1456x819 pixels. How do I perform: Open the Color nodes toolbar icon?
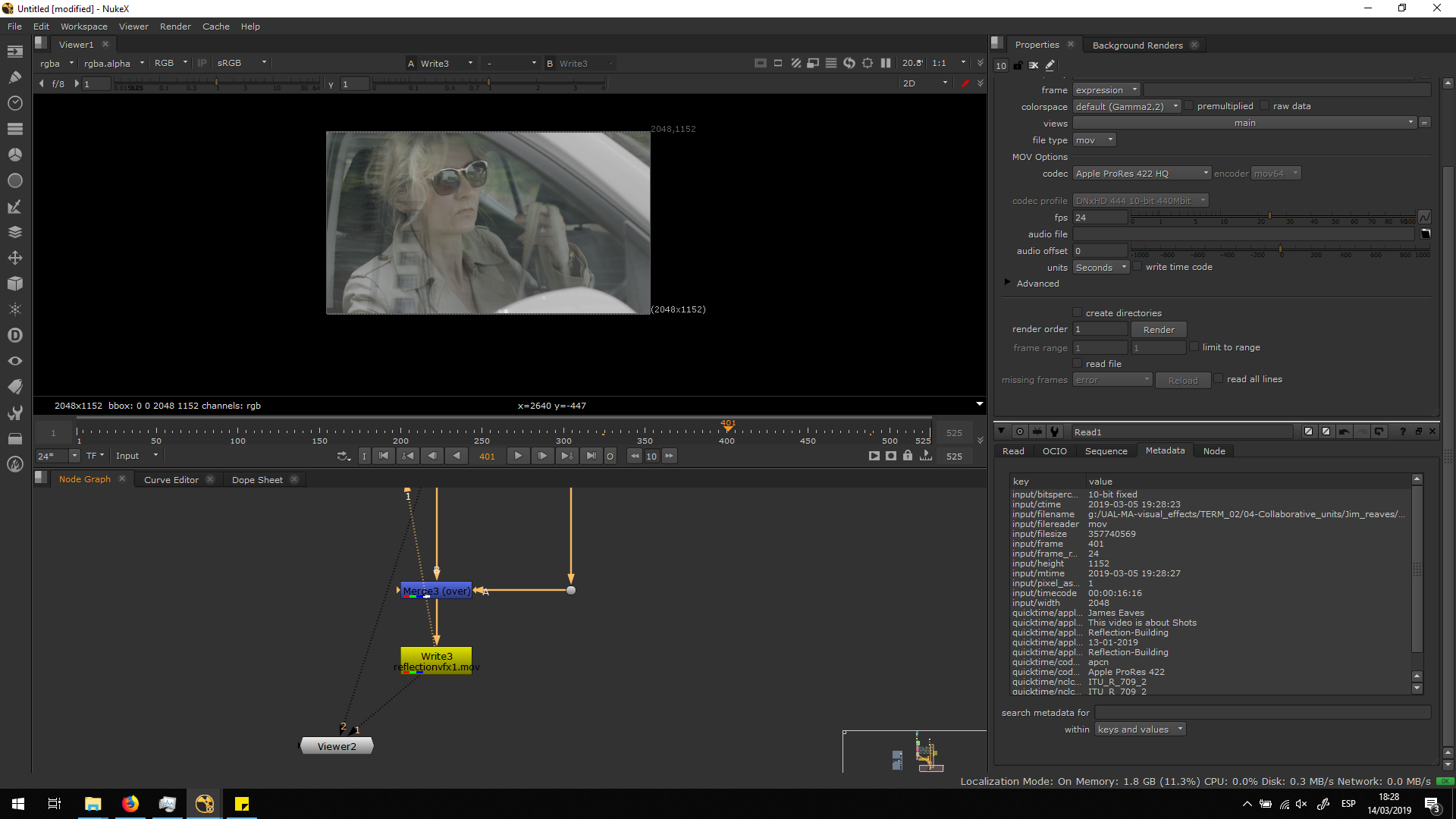click(14, 155)
